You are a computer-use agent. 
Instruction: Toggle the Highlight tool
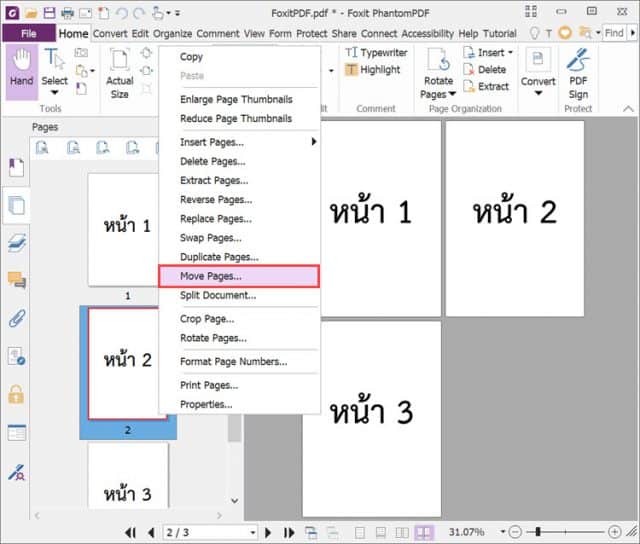(x=376, y=70)
